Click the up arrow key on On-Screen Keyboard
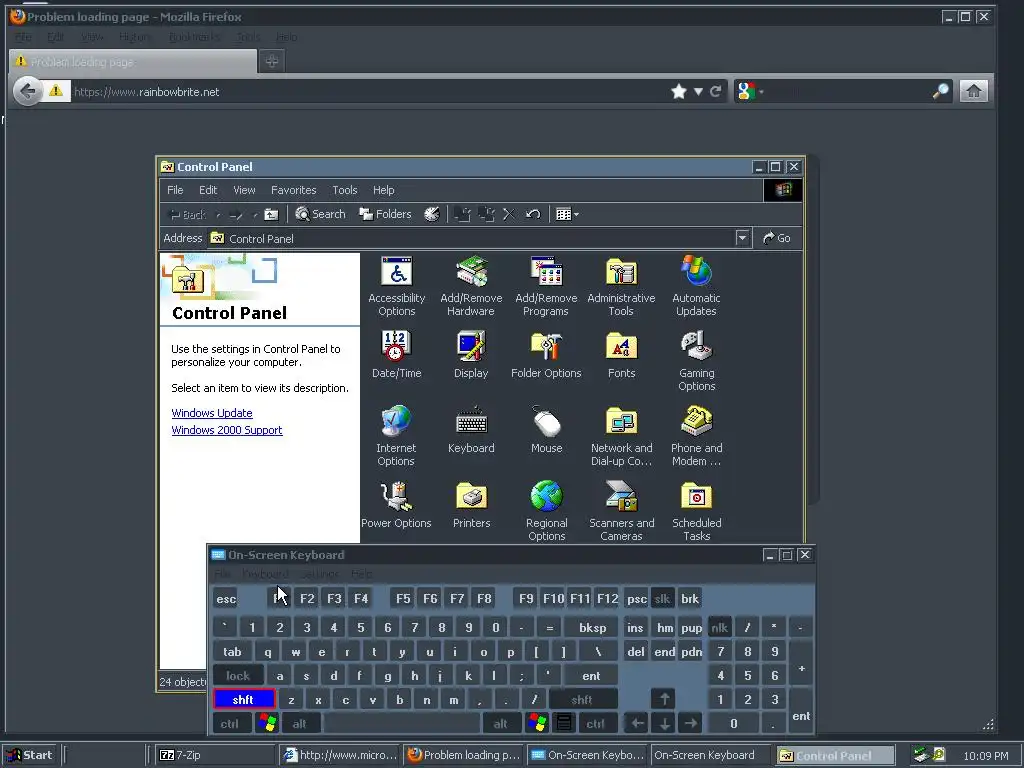 coord(664,699)
